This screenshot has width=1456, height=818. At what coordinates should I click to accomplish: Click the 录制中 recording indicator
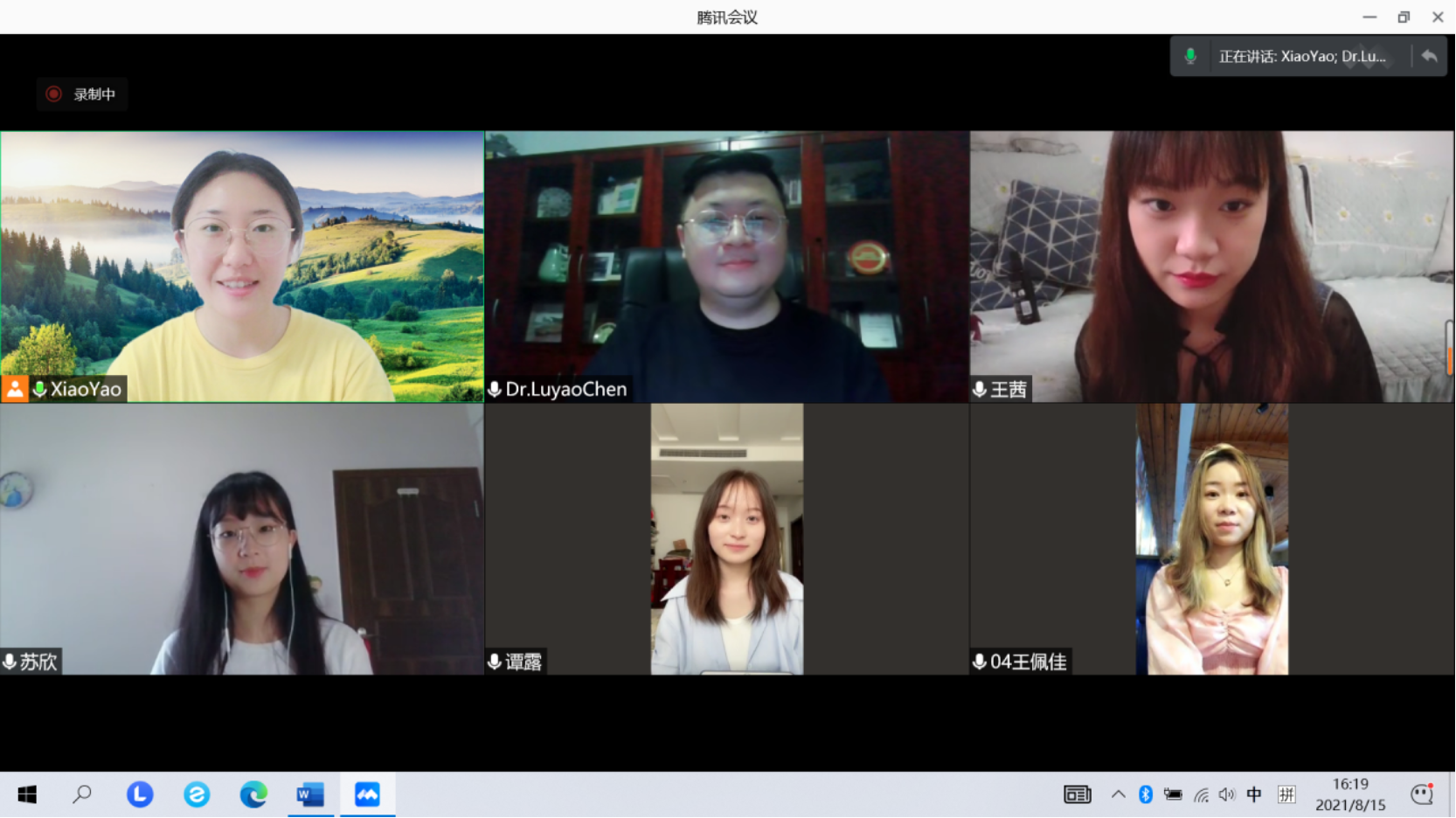pyautogui.click(x=82, y=94)
